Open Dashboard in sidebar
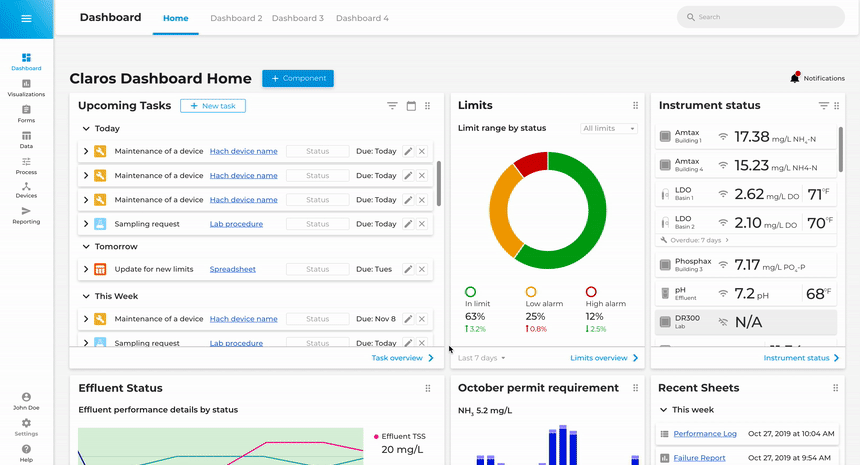Image resolution: width=860 pixels, height=465 pixels. [26, 62]
